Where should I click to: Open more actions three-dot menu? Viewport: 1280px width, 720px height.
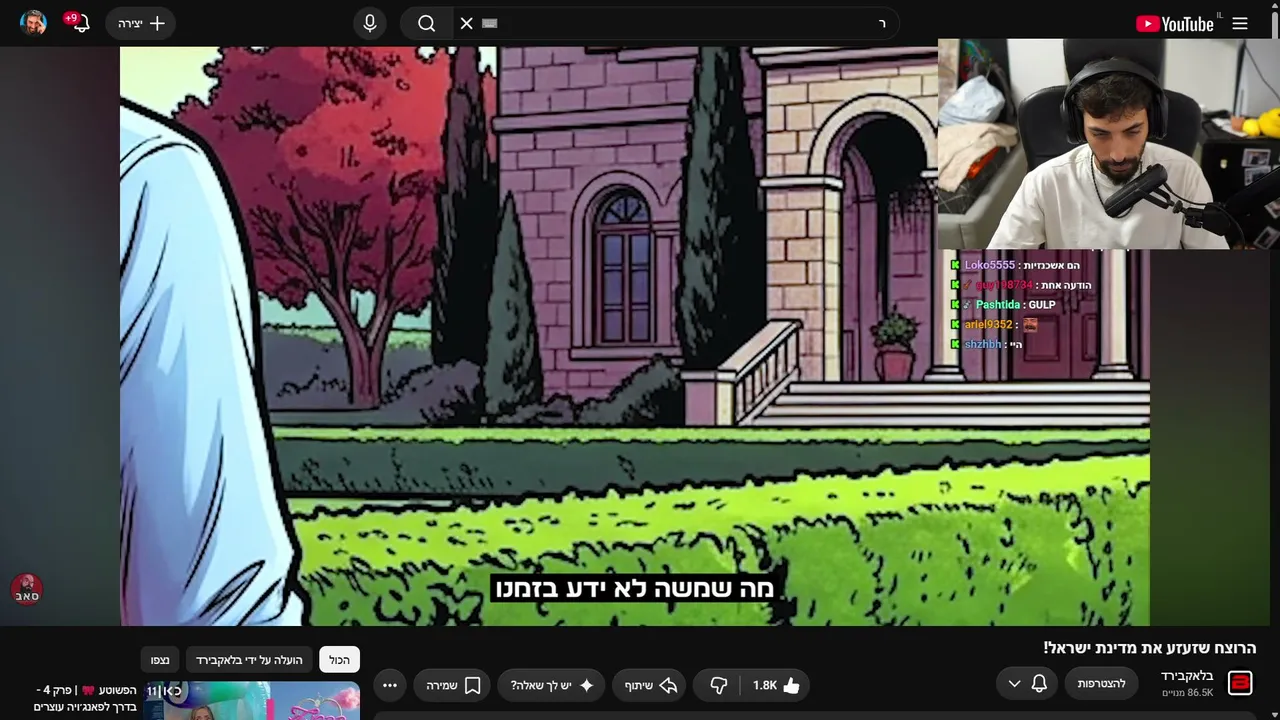tap(390, 685)
